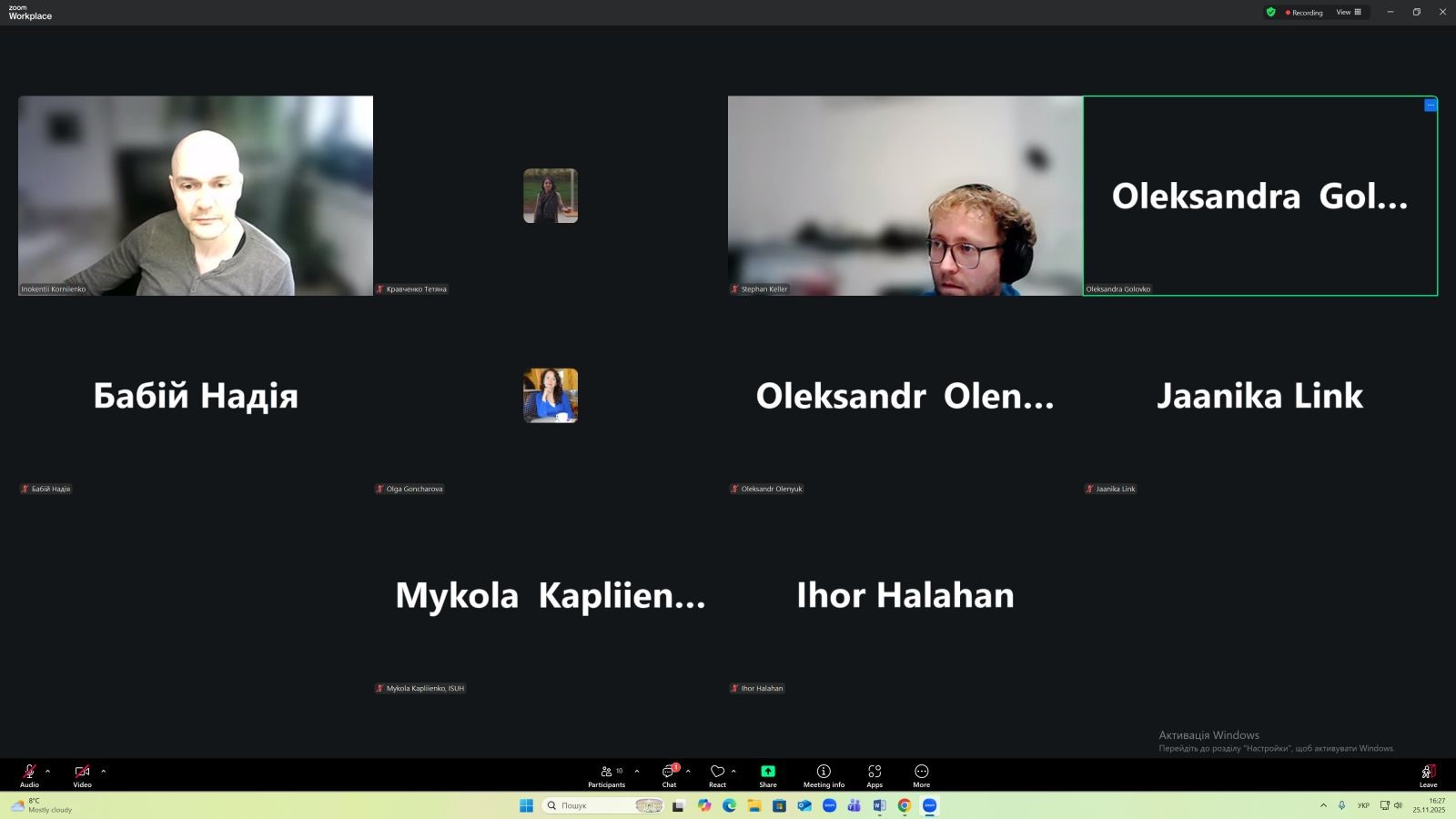Screen dimensions: 1456x819
Task: Open the More options menu
Action: click(x=921, y=774)
